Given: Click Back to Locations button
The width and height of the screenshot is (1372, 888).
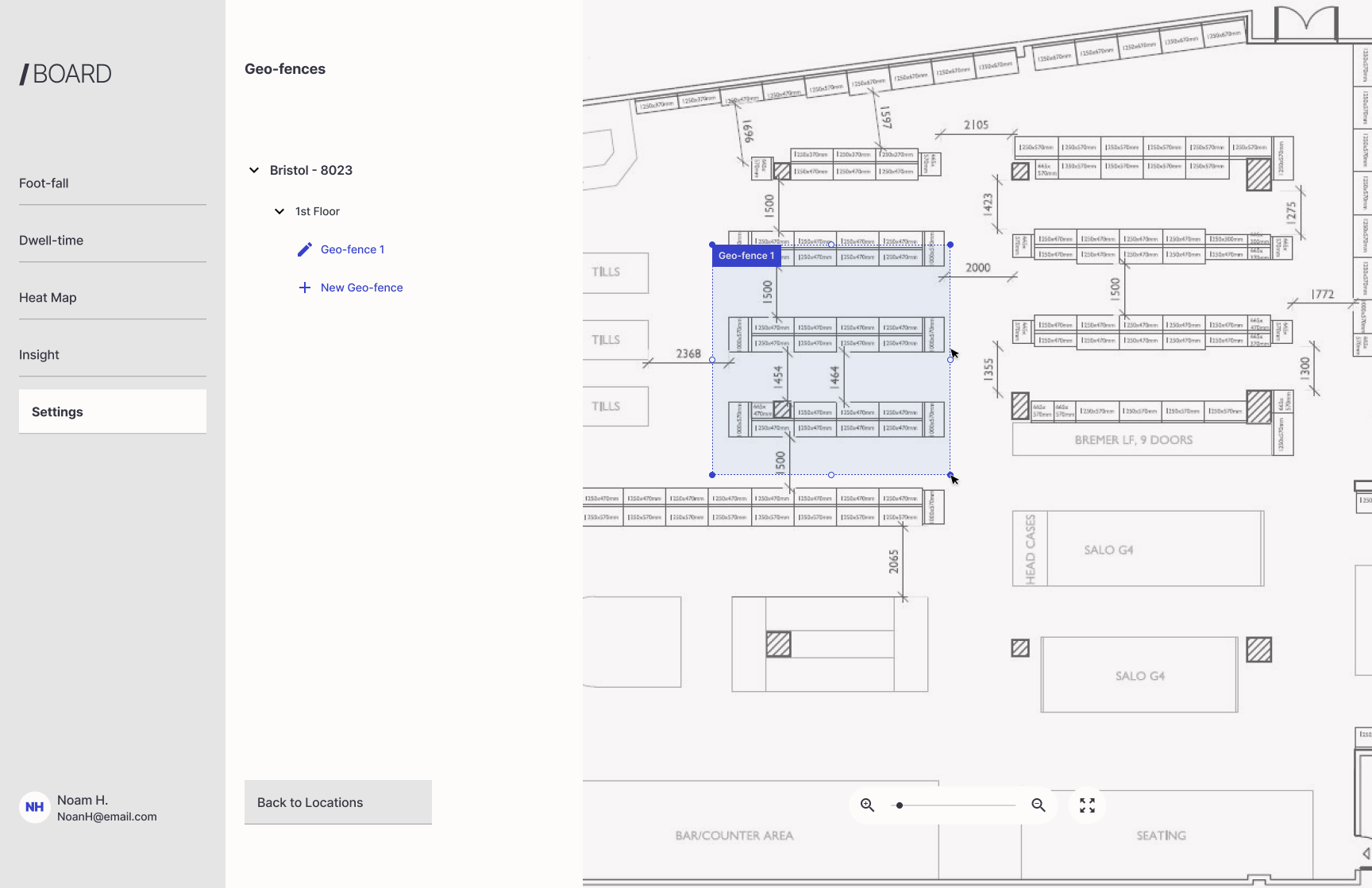Looking at the screenshot, I should coord(338,802).
